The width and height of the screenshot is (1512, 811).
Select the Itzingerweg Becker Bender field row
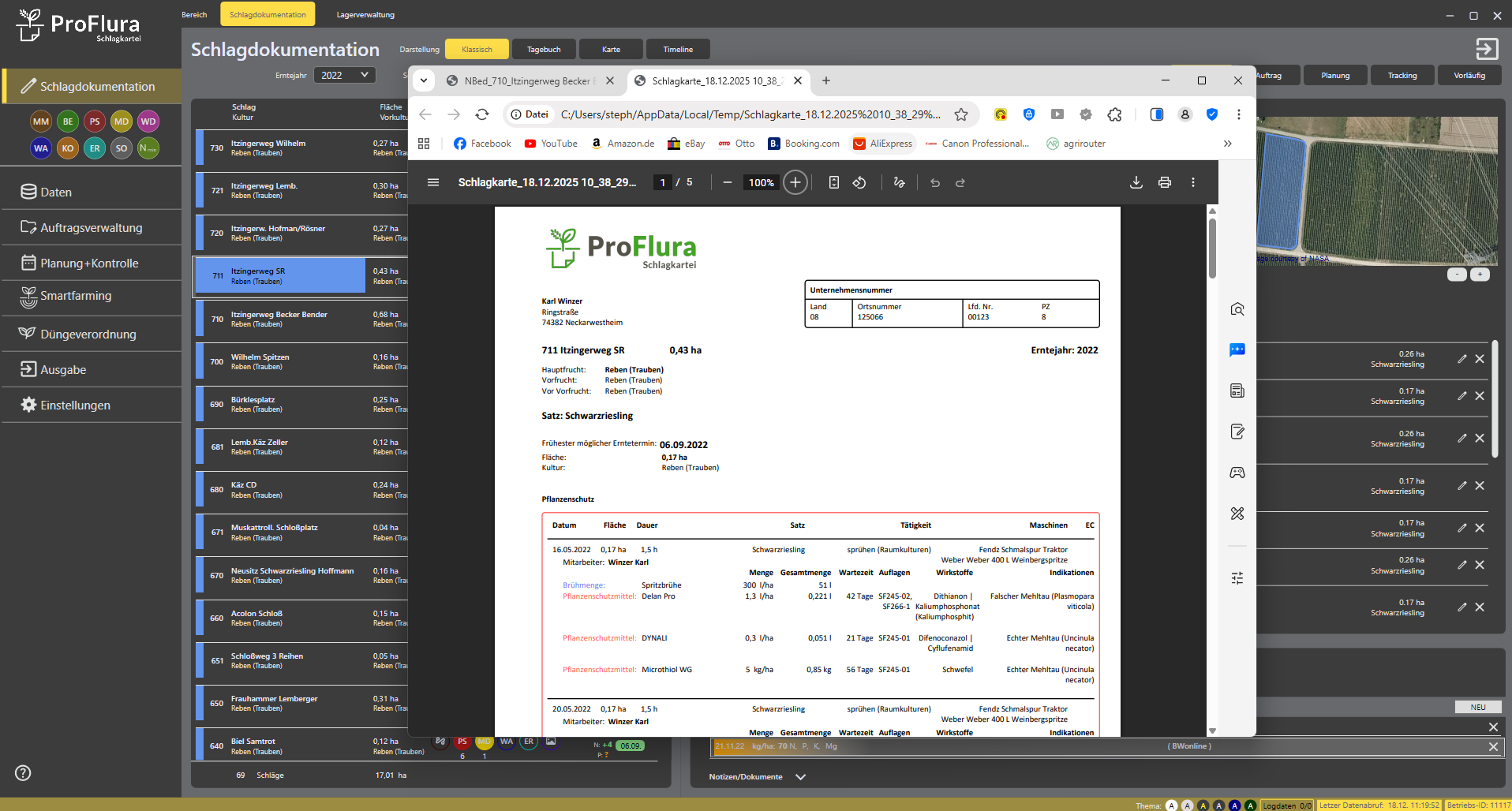point(280,319)
